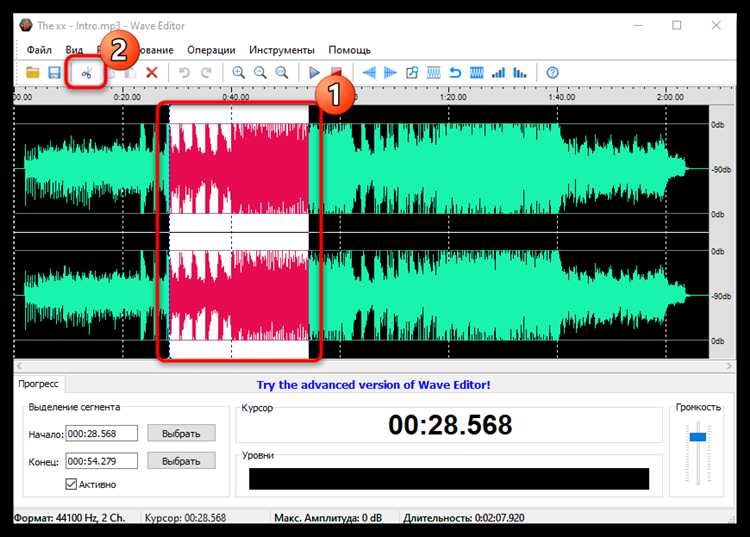Cut the selection with the scissors icon
This screenshot has width=750, height=537.
click(86, 73)
